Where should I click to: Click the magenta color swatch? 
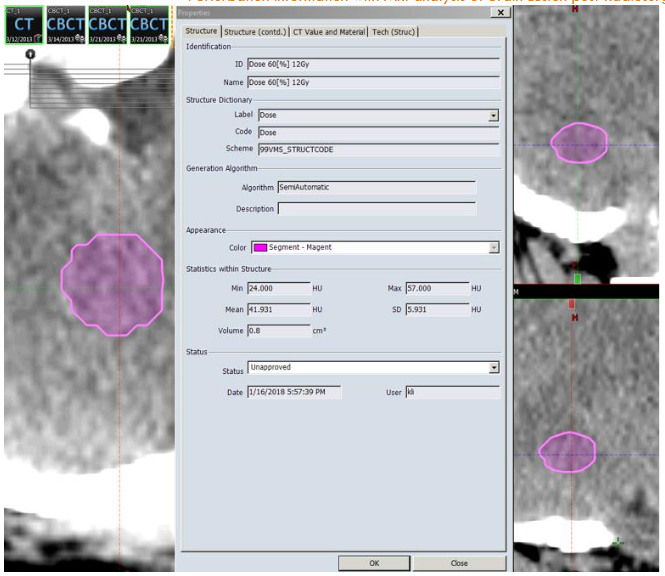pos(260,247)
